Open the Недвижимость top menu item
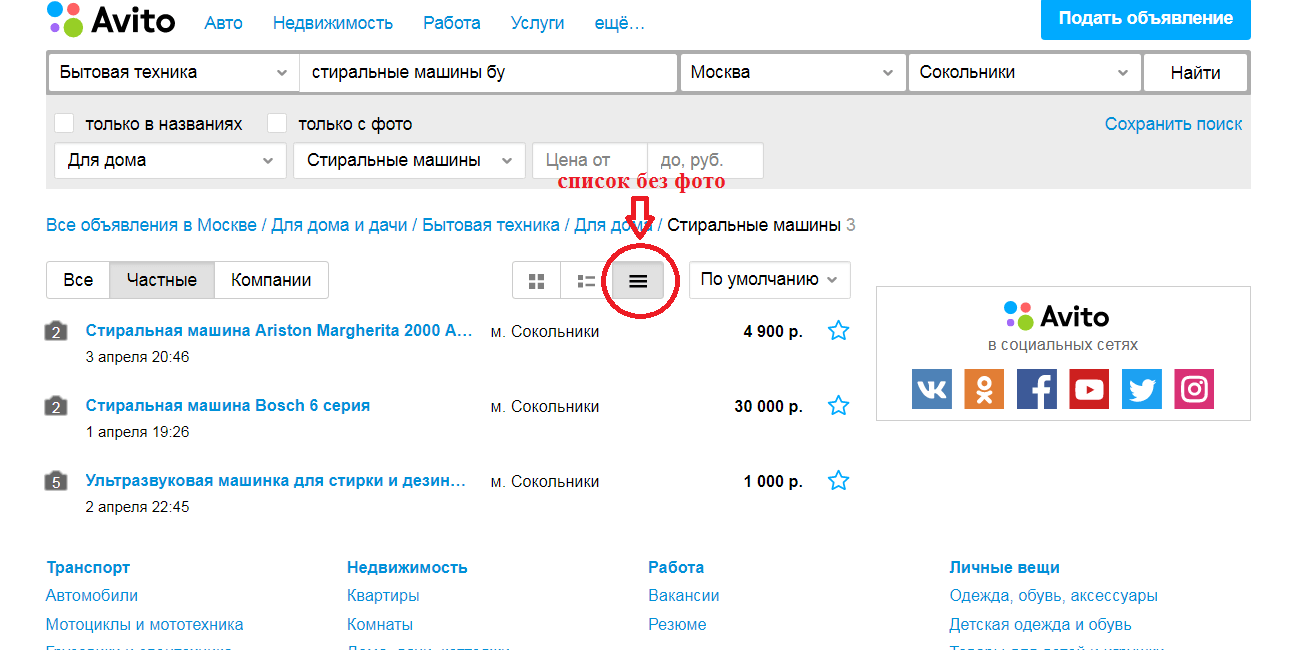 (333, 23)
